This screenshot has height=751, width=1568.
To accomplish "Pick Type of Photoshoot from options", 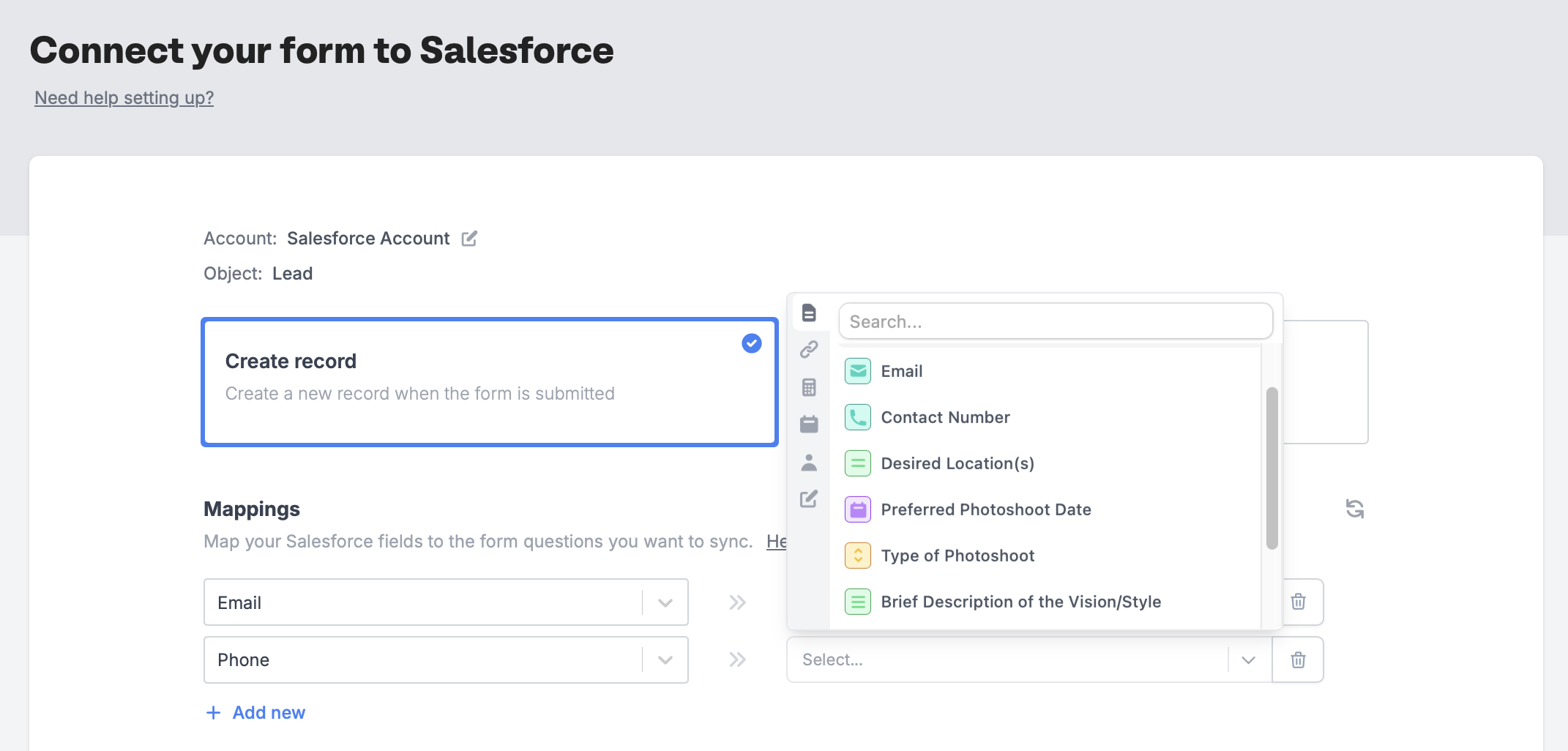I will pos(957,556).
